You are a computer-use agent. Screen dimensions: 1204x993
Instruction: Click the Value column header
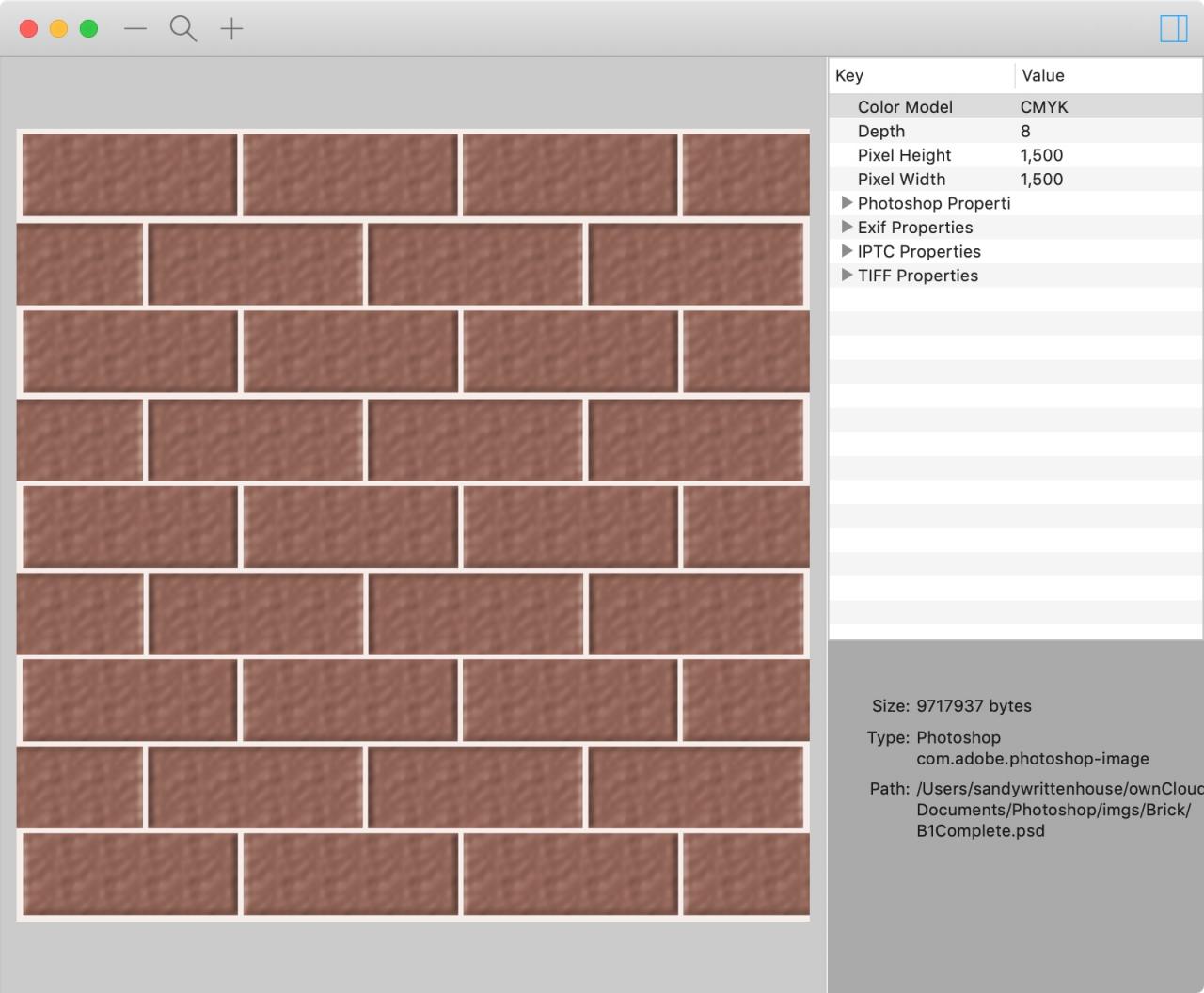pos(1109,75)
